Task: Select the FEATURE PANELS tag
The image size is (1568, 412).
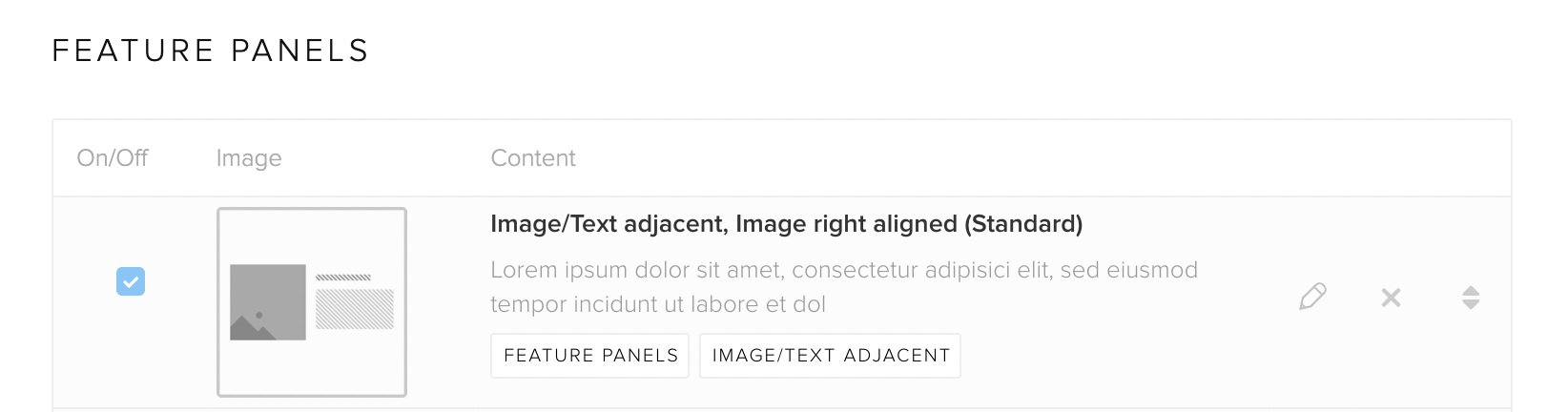Action: pos(590,356)
